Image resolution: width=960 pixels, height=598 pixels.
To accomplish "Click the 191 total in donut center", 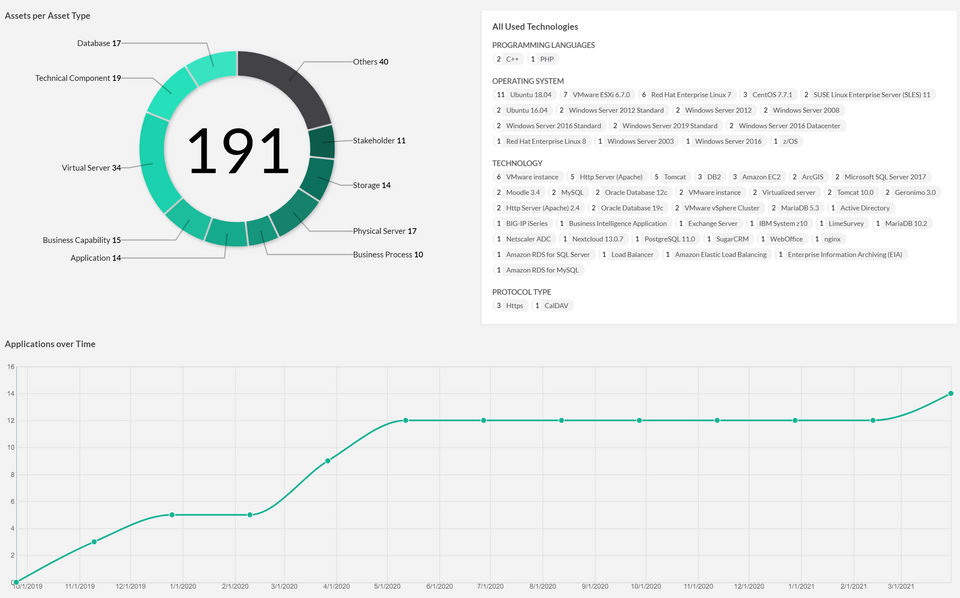I will click(238, 151).
